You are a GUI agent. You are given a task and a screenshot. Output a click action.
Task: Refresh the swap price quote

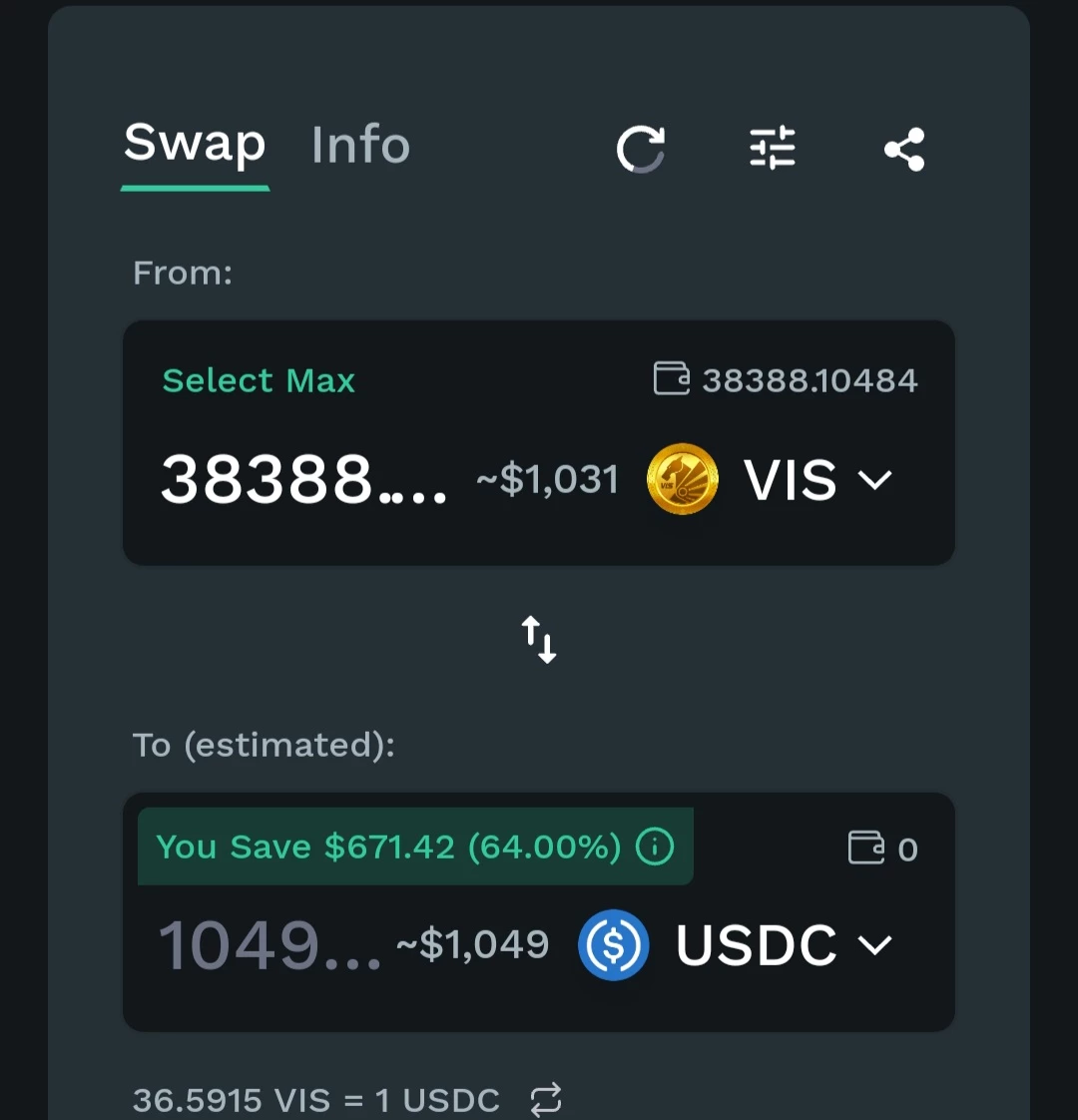pos(641,150)
